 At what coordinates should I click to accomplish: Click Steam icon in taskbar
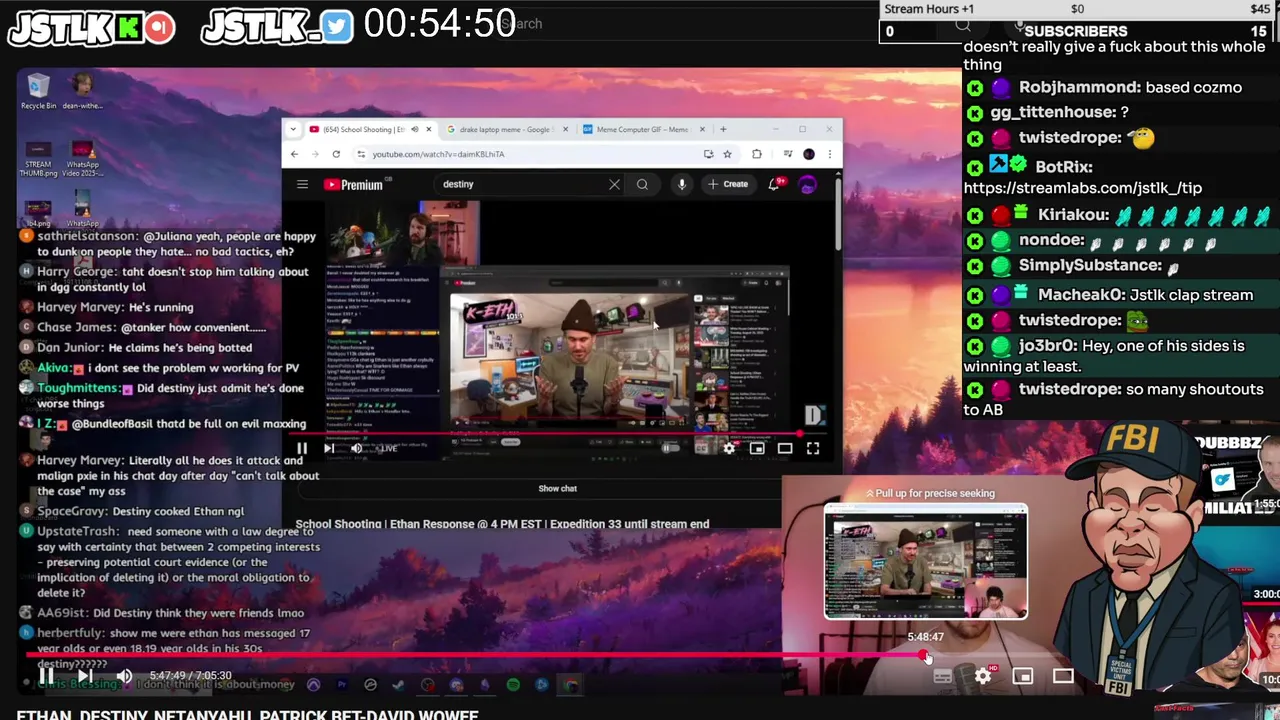pyautogui.click(x=398, y=685)
